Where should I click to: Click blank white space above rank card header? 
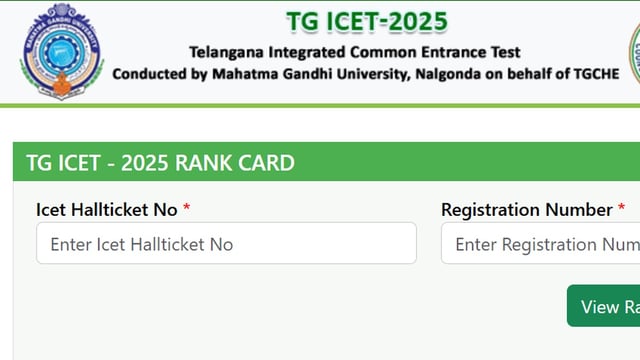pyautogui.click(x=320, y=125)
